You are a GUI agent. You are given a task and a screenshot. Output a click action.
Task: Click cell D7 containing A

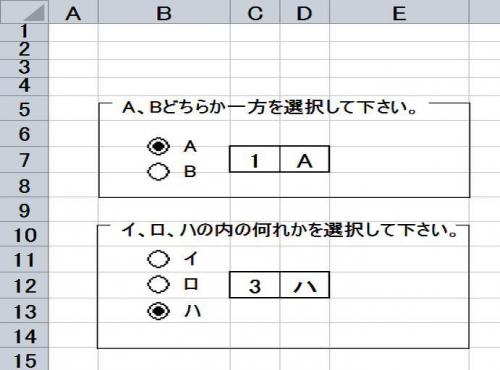coord(305,159)
